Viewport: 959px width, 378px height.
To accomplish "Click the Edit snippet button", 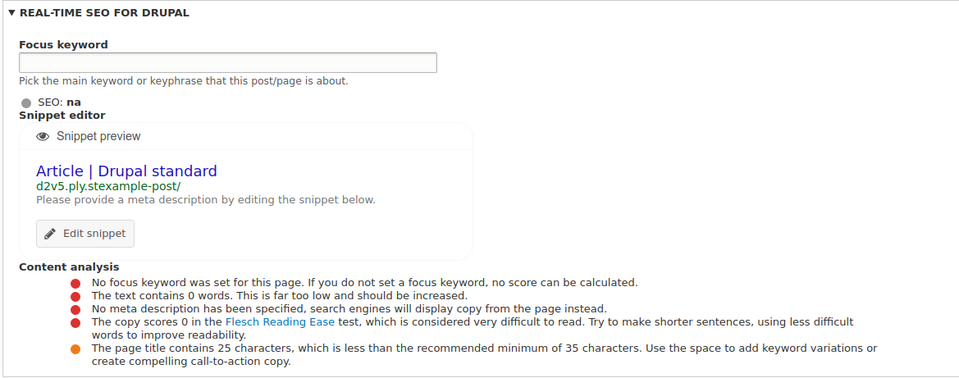I will click(85, 234).
